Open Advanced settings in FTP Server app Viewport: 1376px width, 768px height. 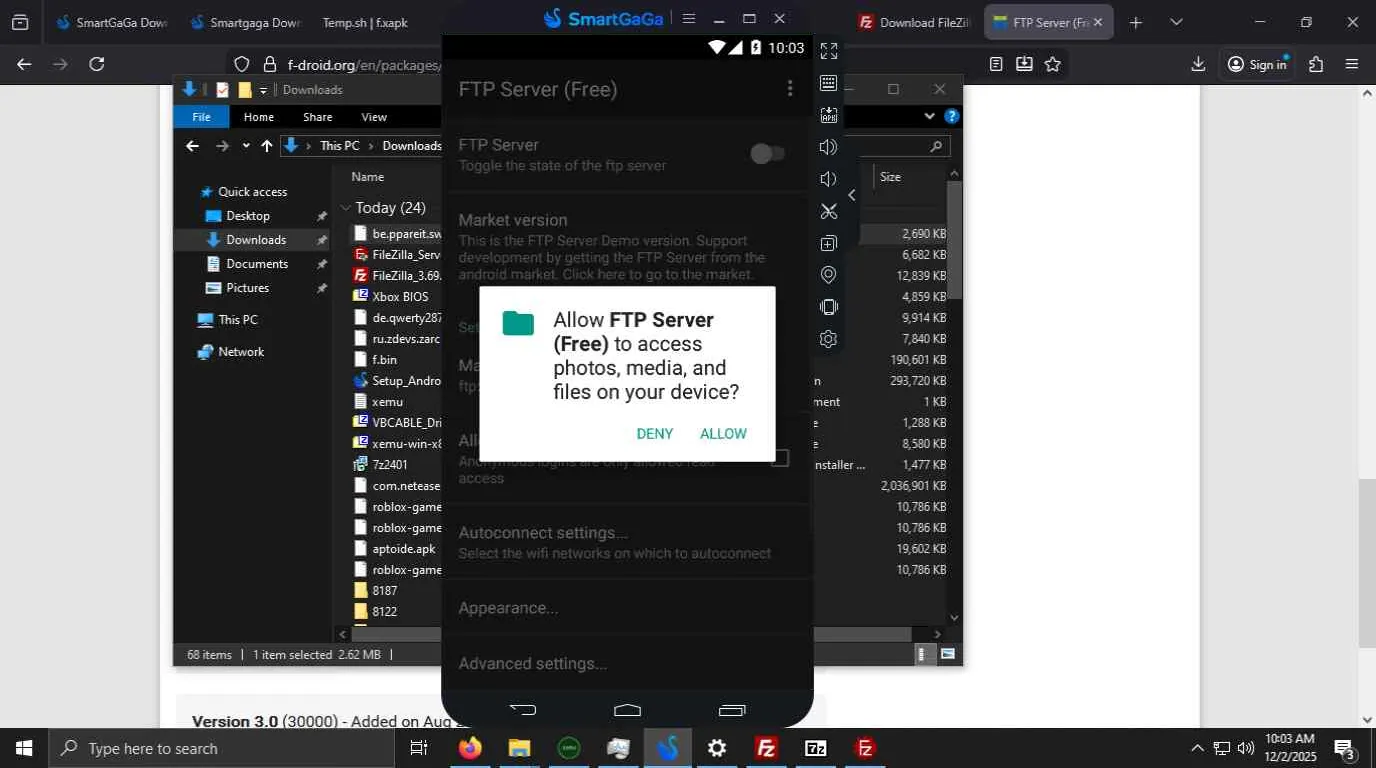click(627, 663)
